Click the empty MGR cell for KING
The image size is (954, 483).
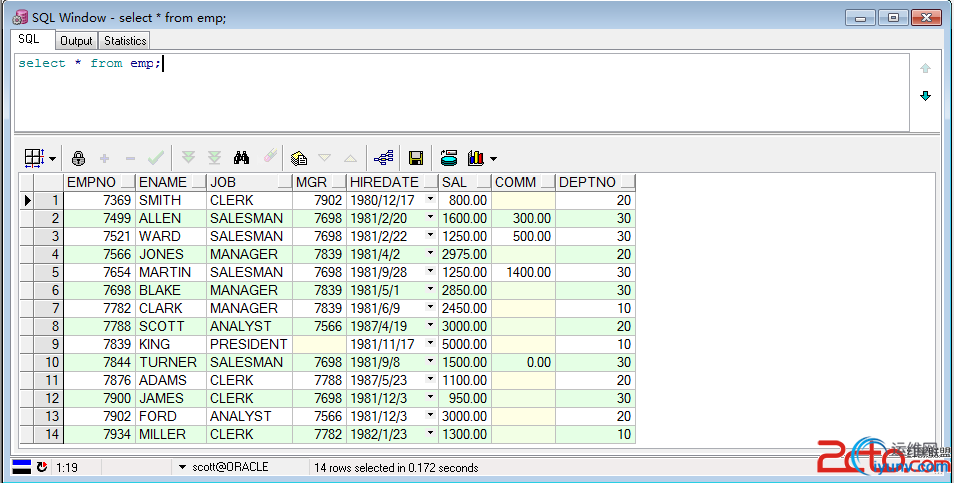coord(319,344)
